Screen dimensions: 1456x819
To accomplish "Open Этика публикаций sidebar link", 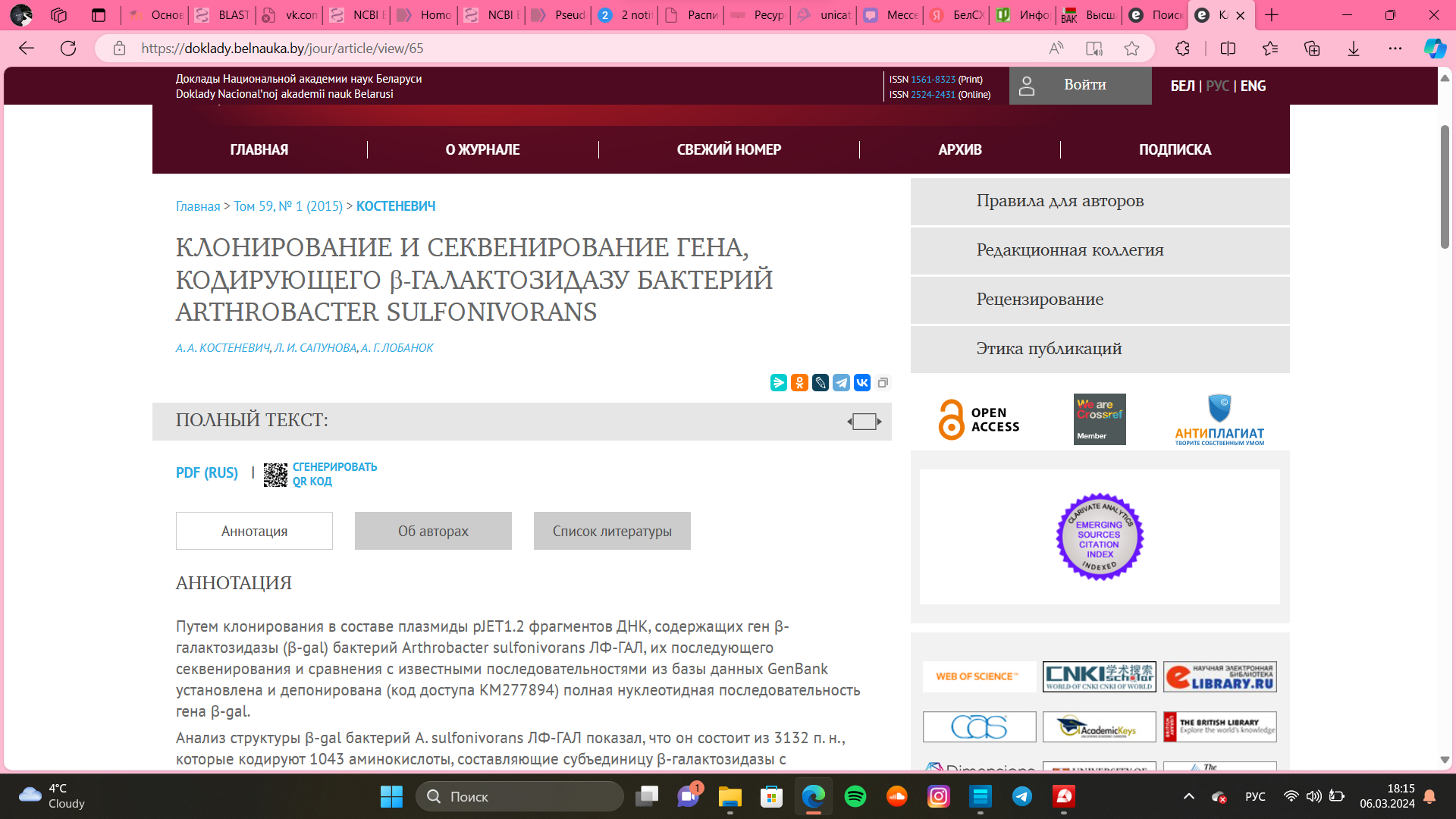I will tap(1100, 350).
